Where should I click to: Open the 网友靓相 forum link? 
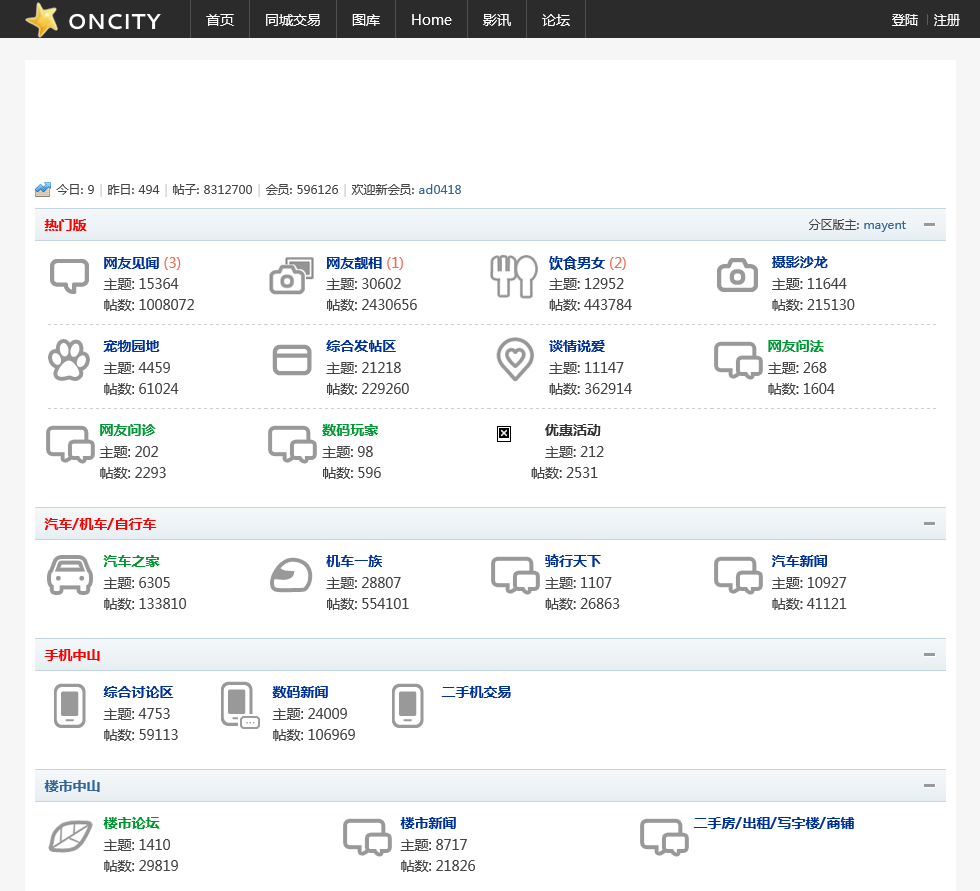click(354, 263)
